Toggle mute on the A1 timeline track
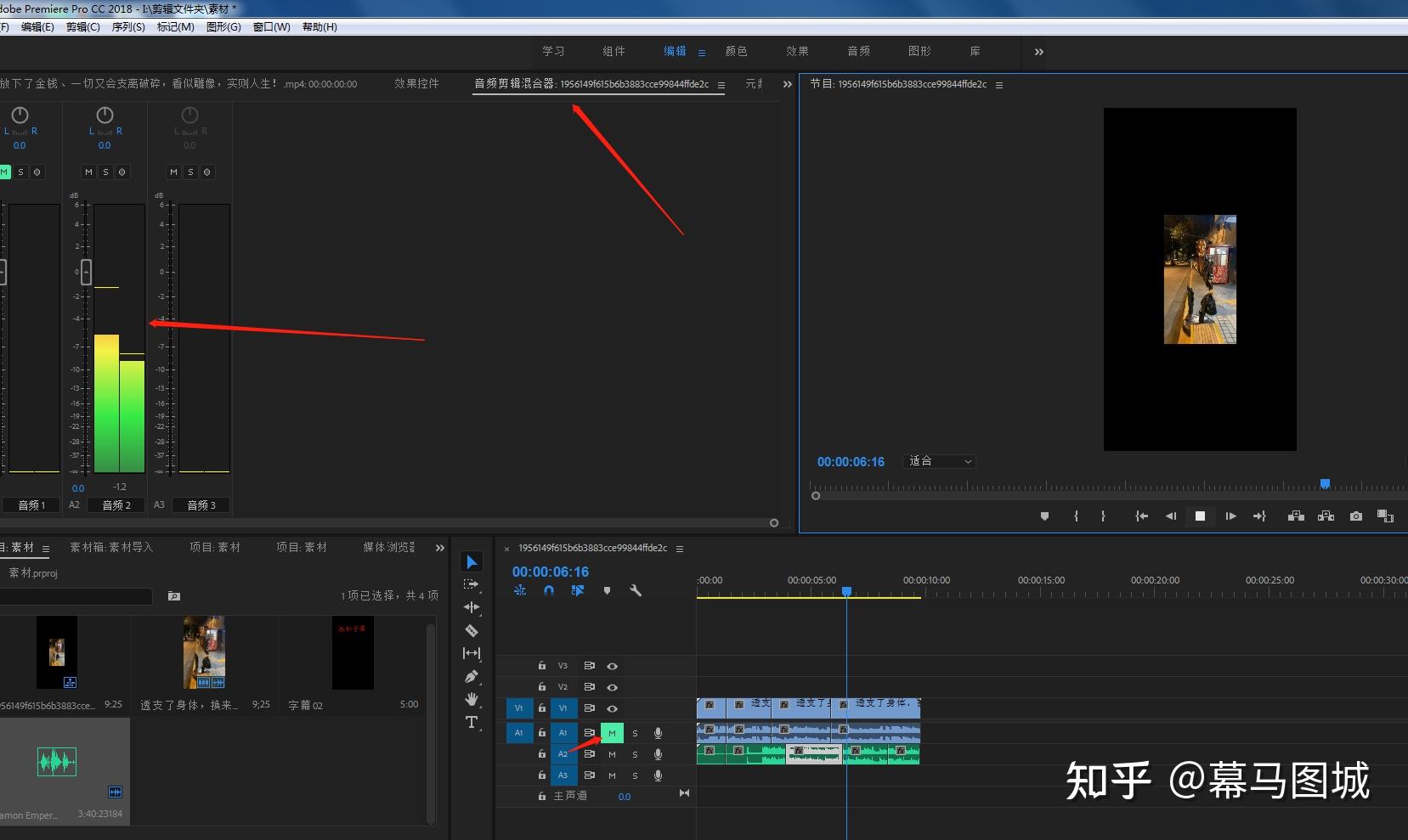 click(x=612, y=733)
